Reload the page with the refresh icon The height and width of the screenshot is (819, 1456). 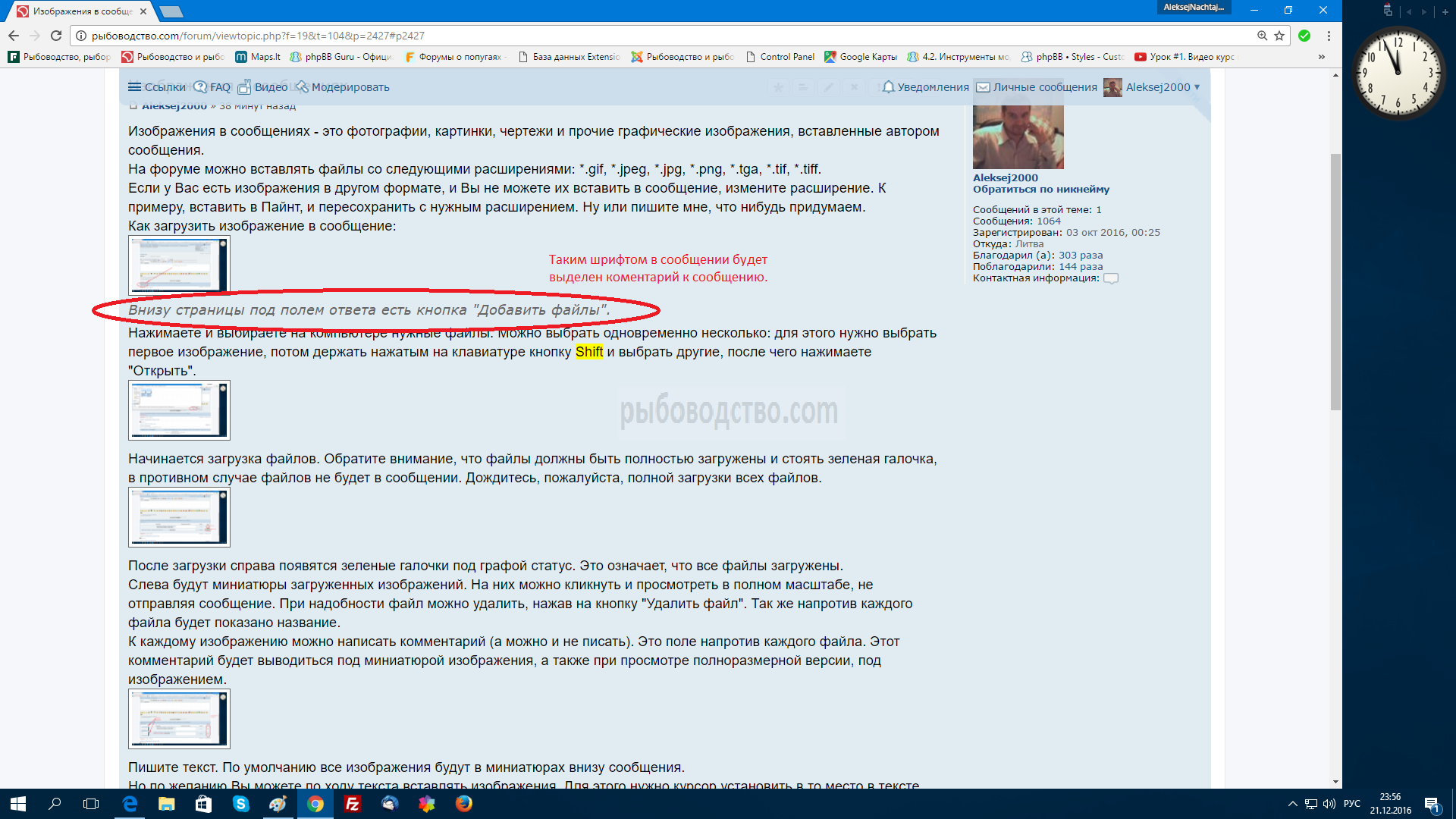[56, 36]
